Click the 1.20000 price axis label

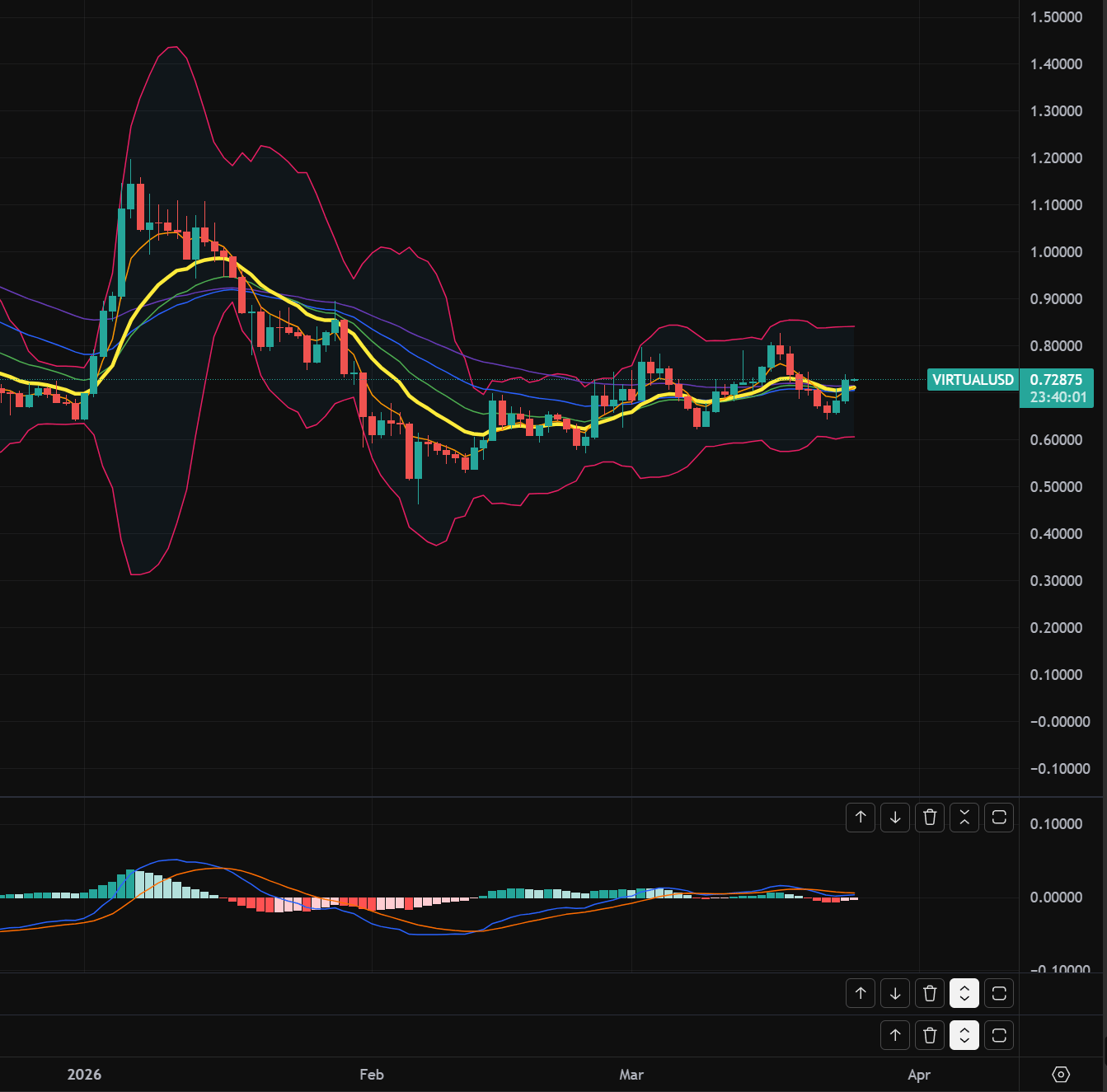(x=1057, y=158)
